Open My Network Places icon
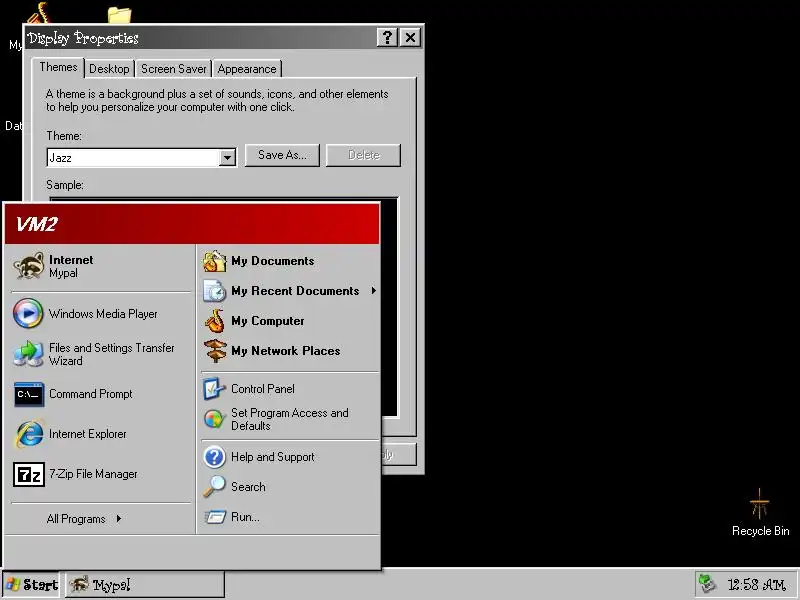800x600 pixels. (x=215, y=351)
